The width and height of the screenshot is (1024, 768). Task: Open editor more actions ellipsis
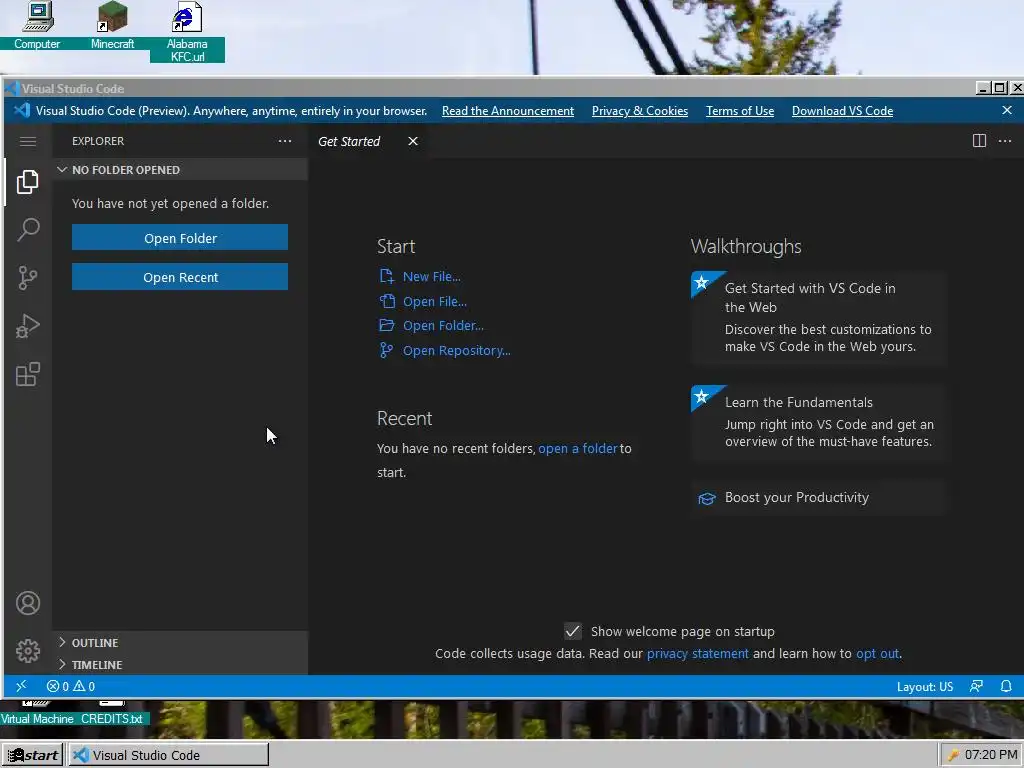[1005, 141]
